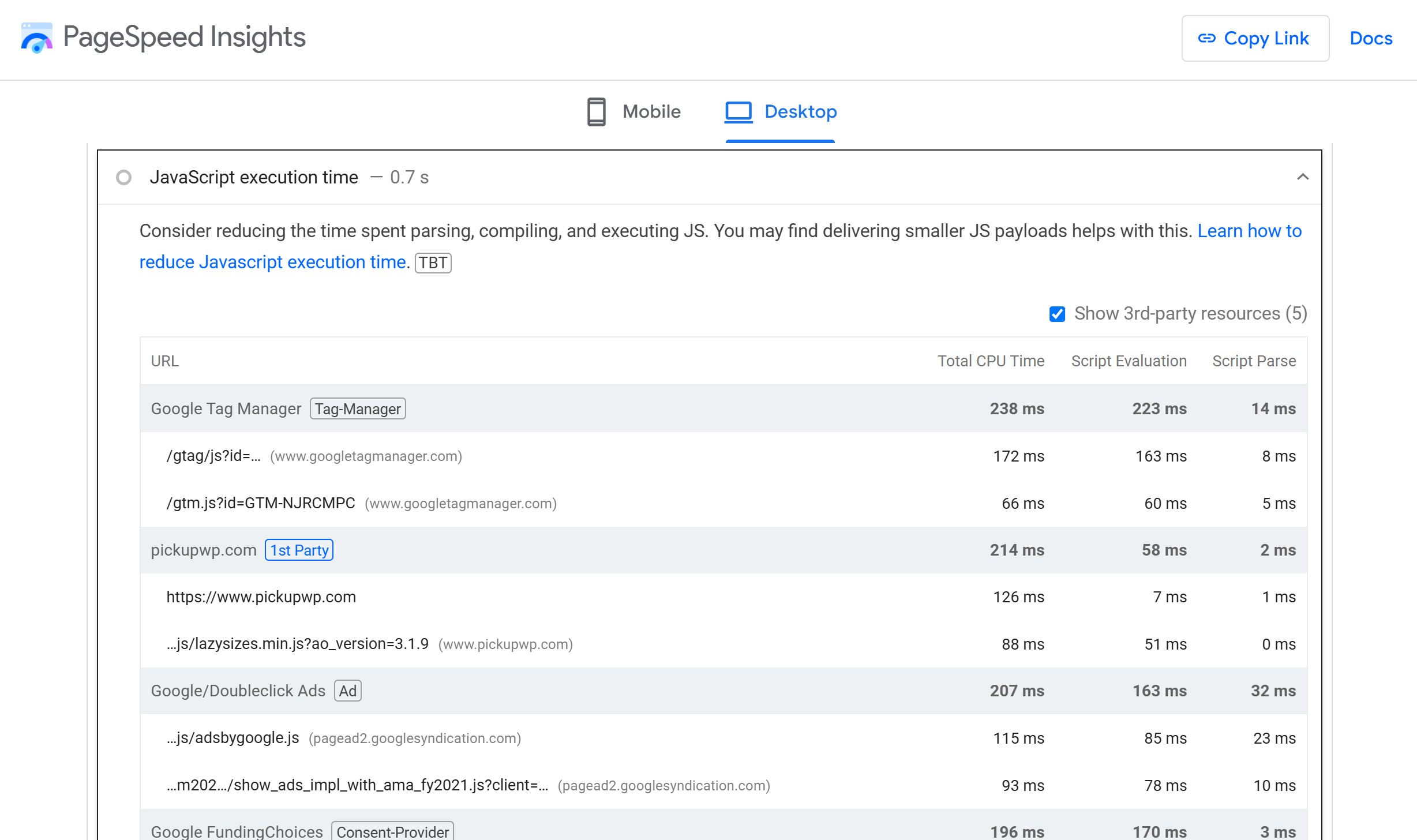The height and width of the screenshot is (840, 1417).
Task: Click the TBT badge button
Action: (432, 262)
